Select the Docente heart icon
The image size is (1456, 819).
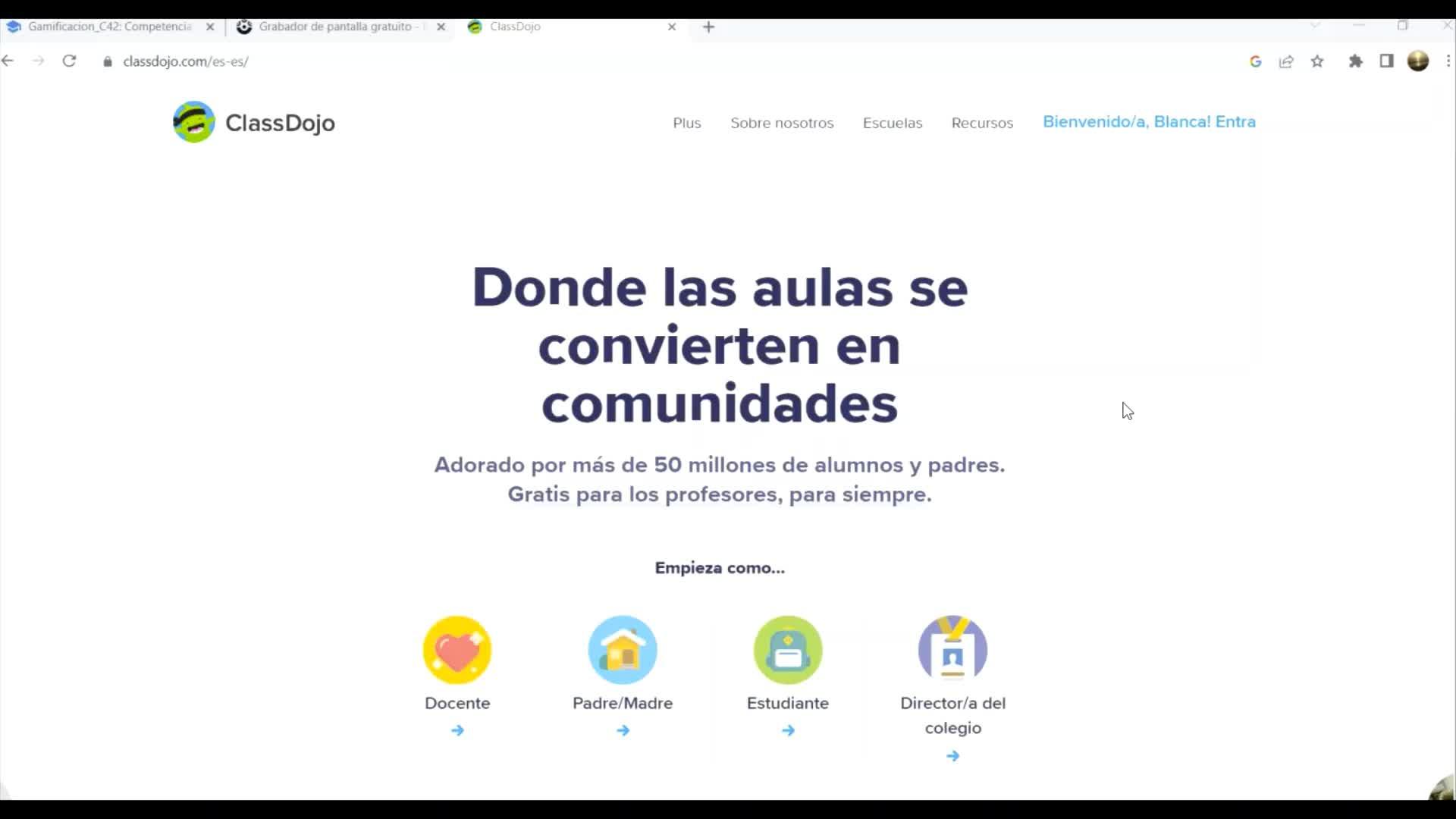point(457,650)
